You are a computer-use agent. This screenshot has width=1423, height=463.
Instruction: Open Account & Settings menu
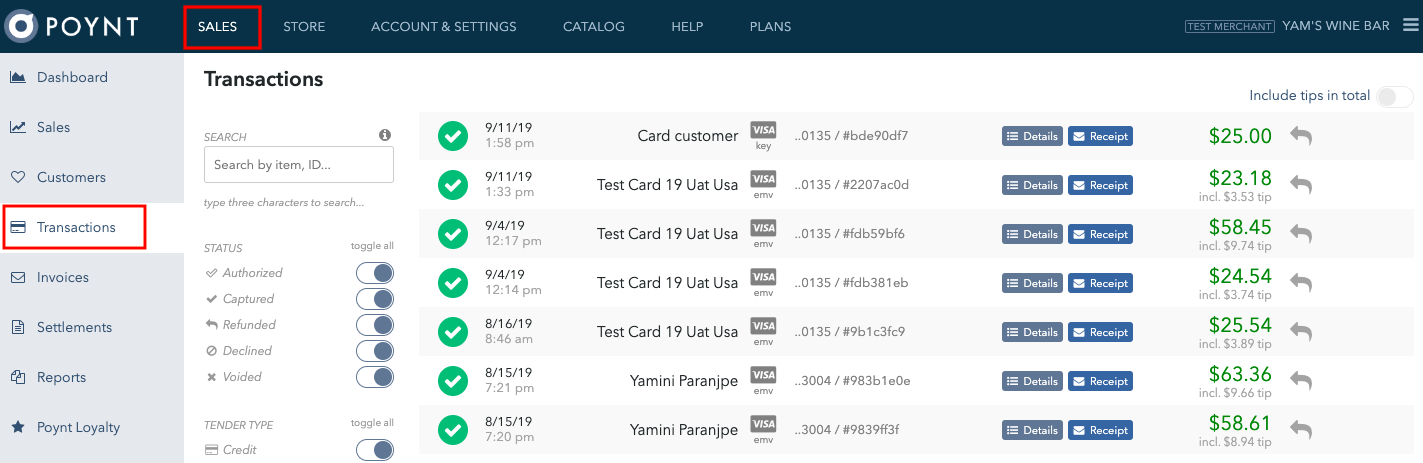point(444,27)
